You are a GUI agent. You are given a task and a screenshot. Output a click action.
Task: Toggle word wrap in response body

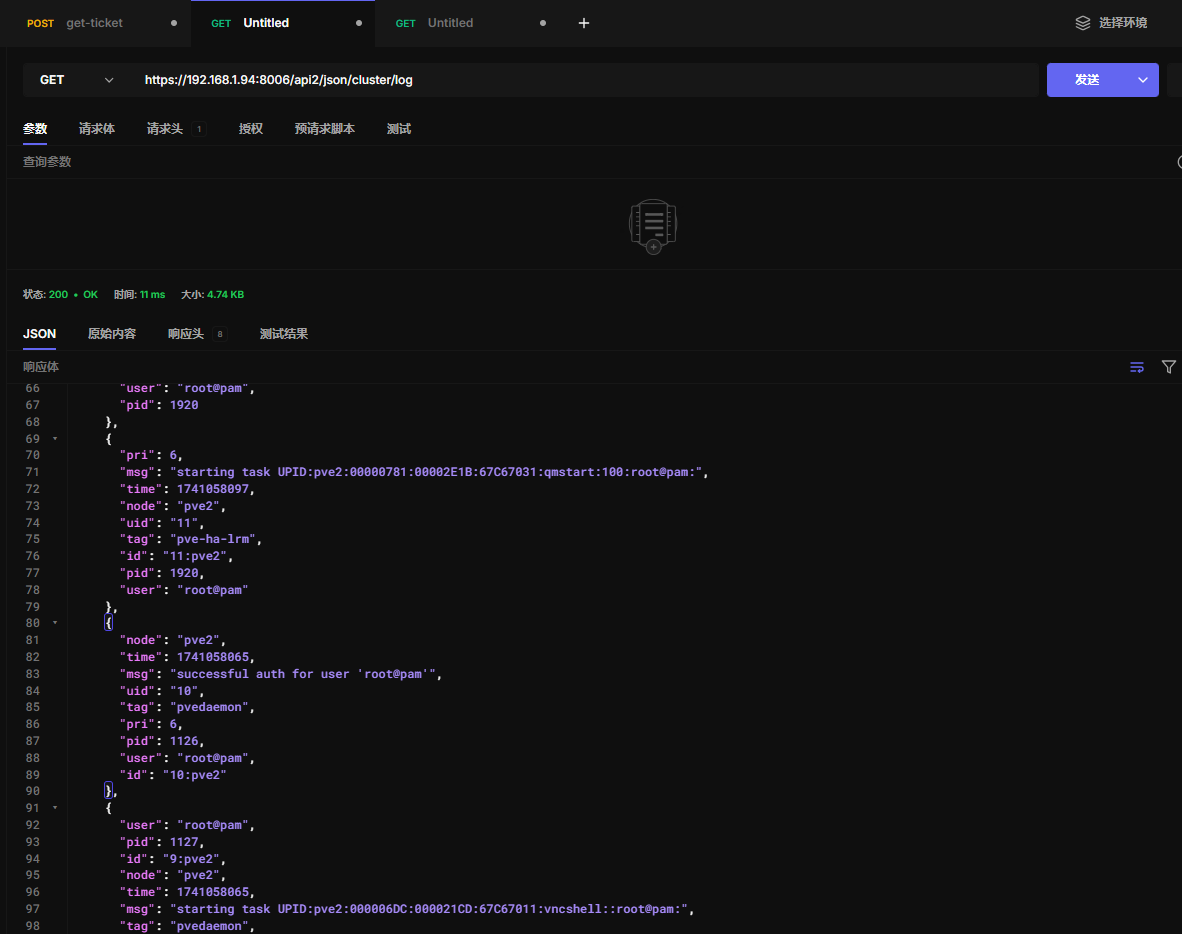tap(1137, 367)
